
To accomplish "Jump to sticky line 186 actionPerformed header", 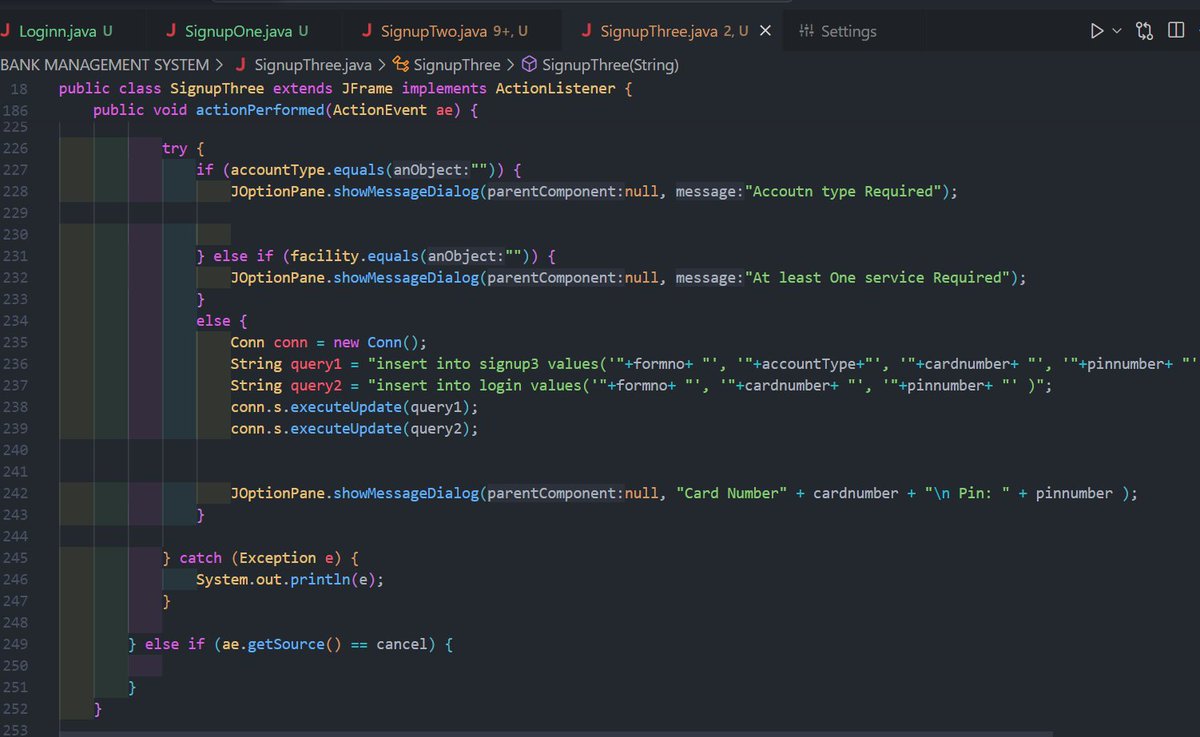I will click(285, 110).
